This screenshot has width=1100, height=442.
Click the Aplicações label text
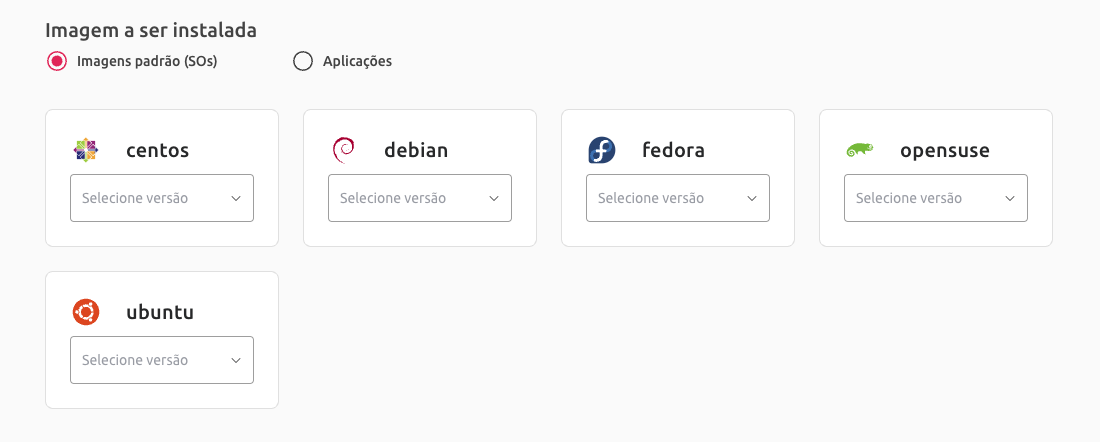(357, 62)
